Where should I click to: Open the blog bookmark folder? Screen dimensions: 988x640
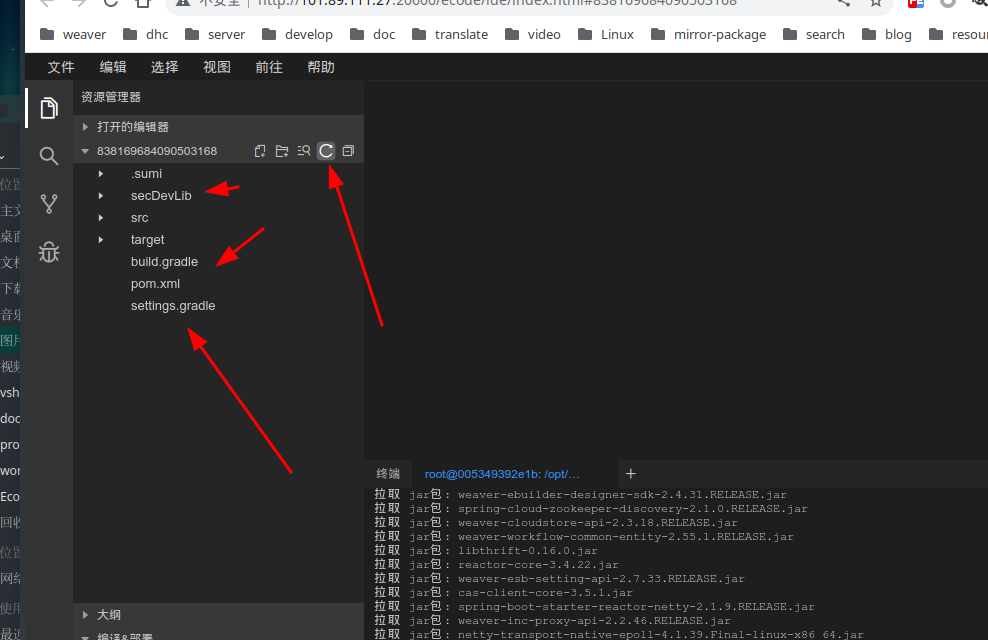coord(887,35)
